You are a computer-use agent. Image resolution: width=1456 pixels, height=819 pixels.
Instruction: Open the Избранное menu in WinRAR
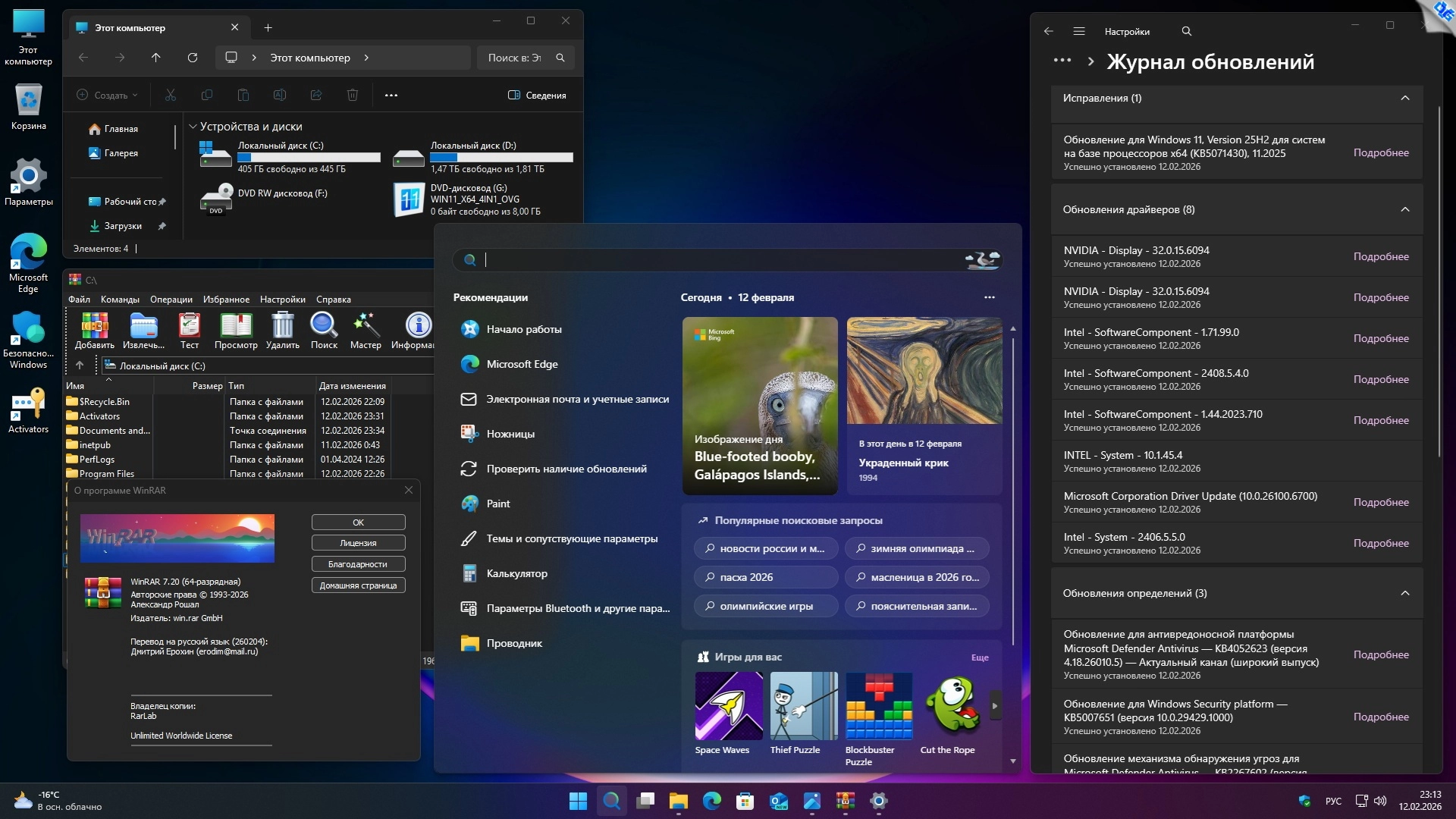pos(226,300)
